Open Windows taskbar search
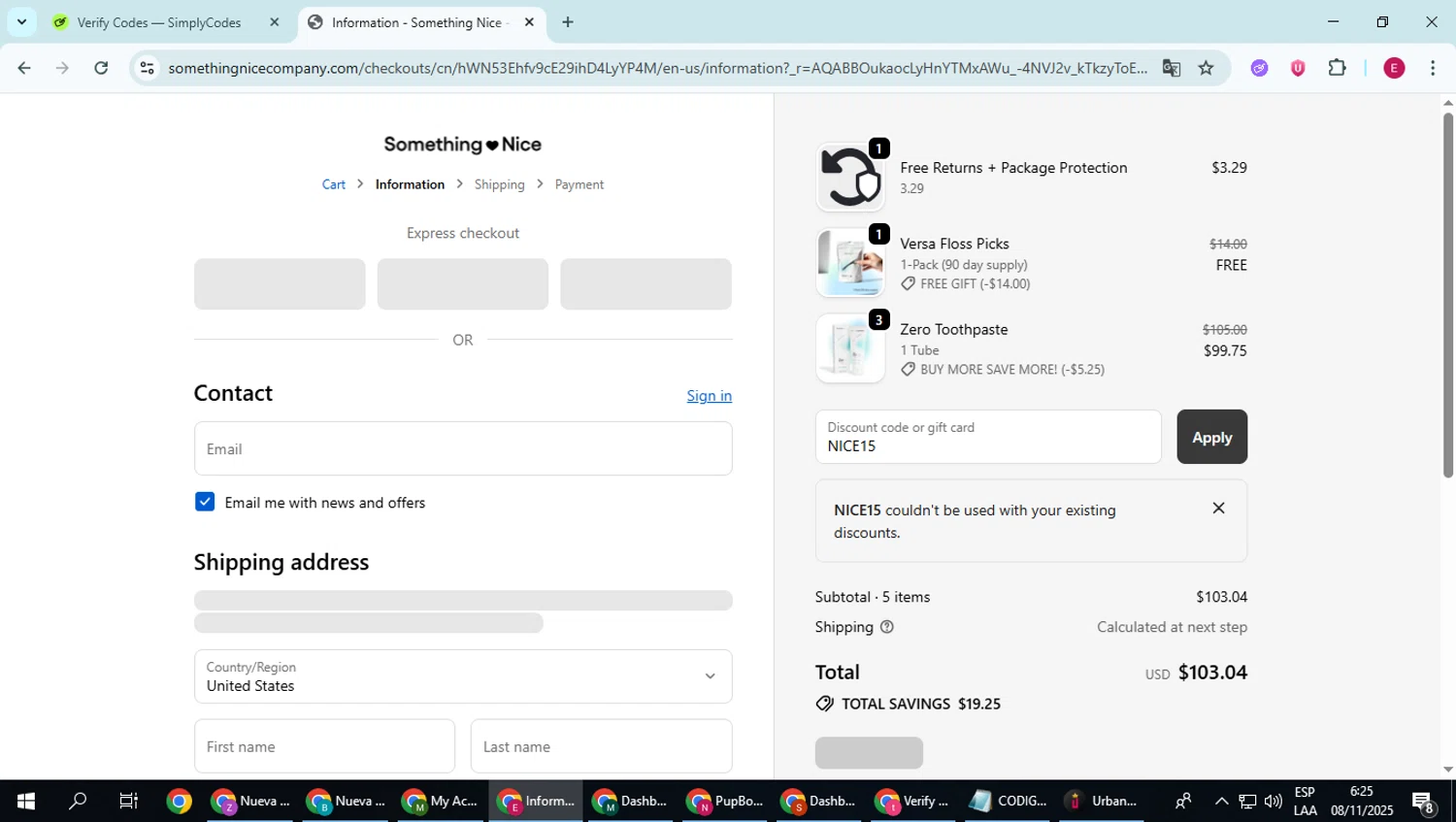This screenshot has height=822, width=1456. pos(78,801)
